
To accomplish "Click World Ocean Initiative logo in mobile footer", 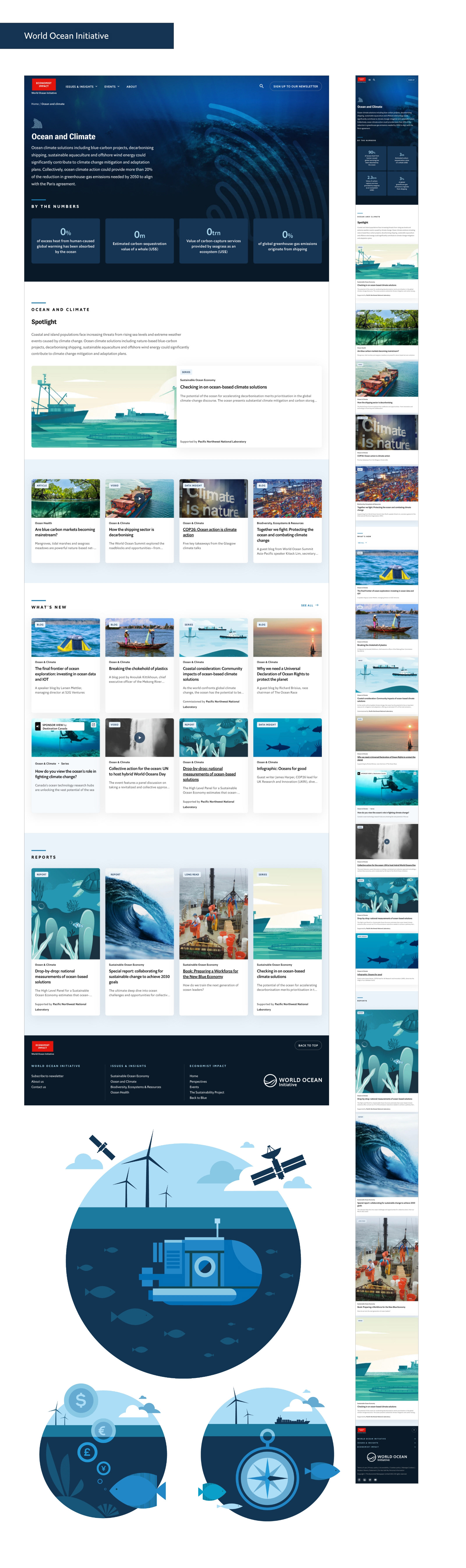I will [x=387, y=1457].
